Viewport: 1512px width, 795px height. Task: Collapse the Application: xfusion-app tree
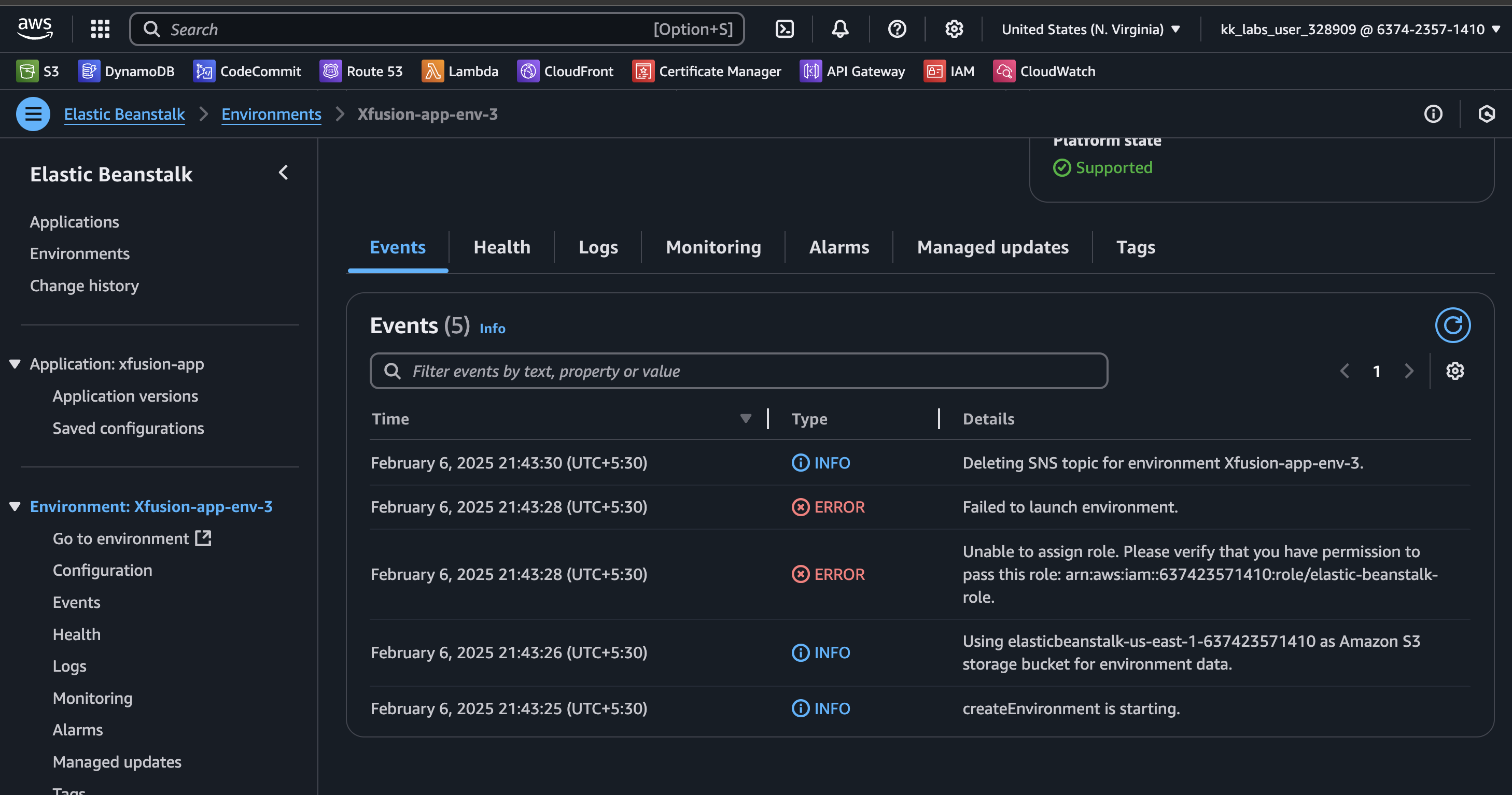(x=15, y=364)
